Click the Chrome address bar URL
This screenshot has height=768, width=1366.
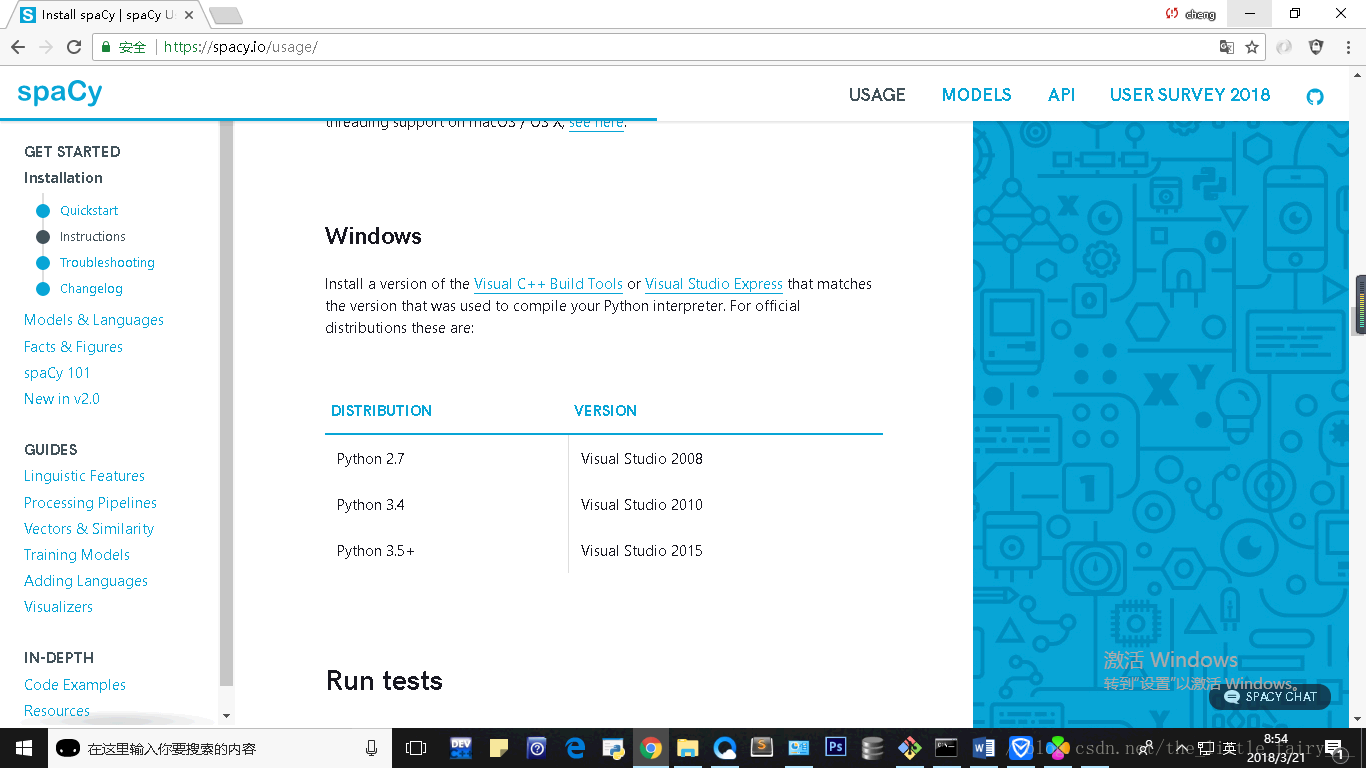(240, 47)
